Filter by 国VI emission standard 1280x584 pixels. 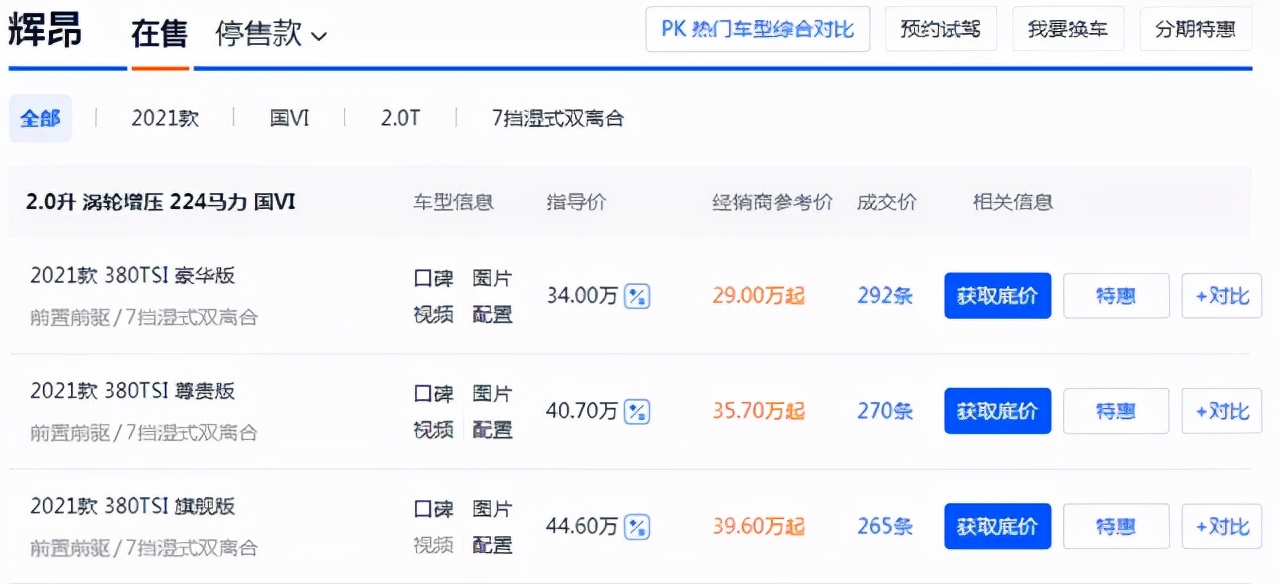click(289, 118)
